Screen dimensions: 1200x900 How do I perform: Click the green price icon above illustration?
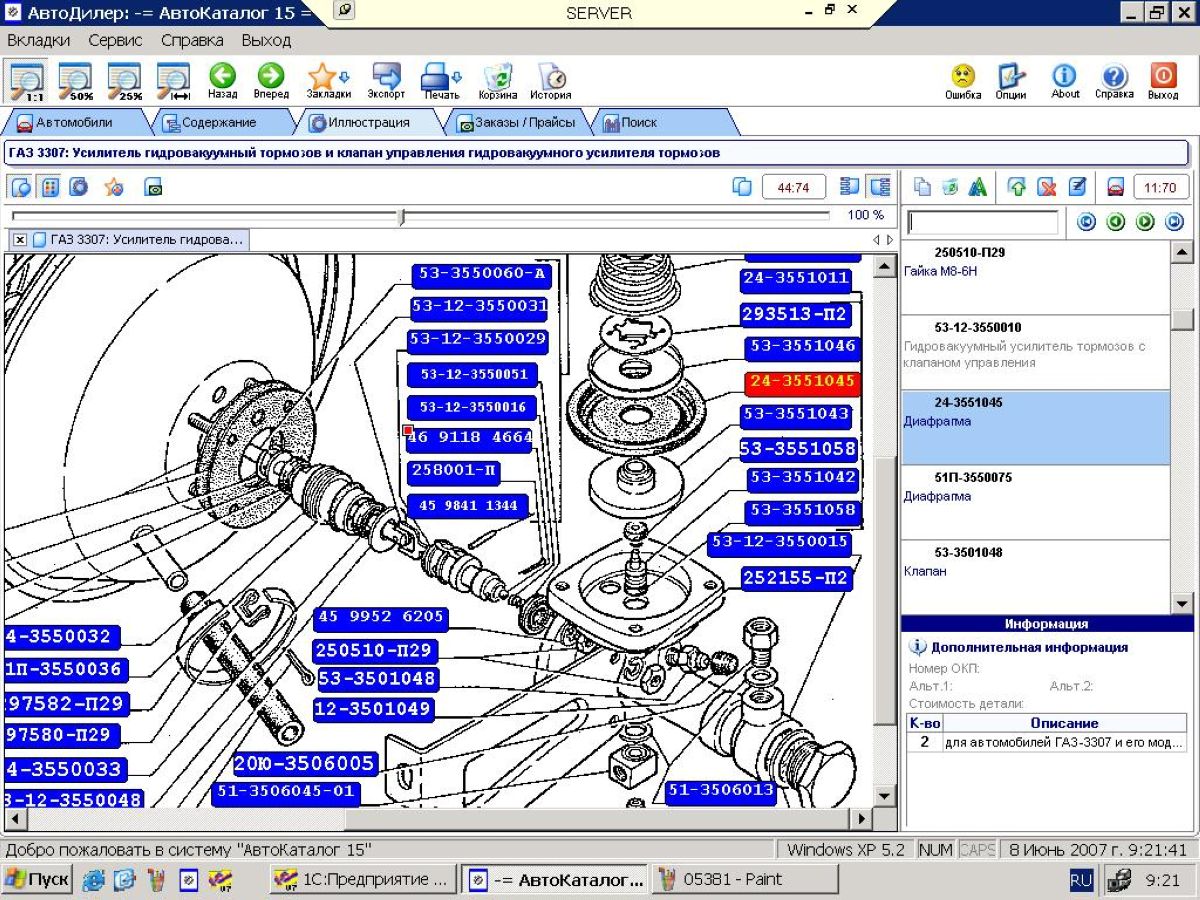tap(153, 187)
